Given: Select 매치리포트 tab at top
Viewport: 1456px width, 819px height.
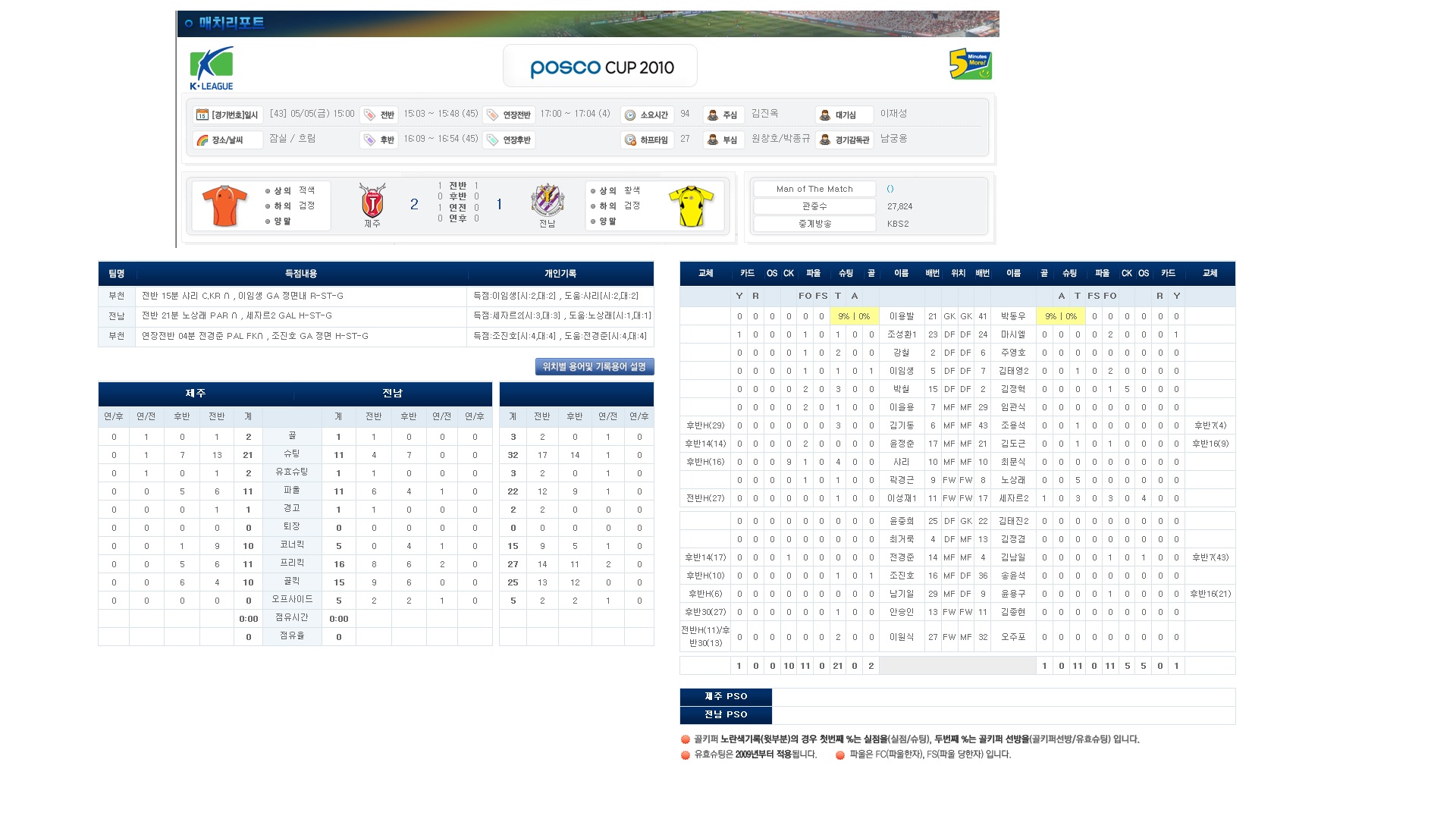Looking at the screenshot, I should [238, 23].
